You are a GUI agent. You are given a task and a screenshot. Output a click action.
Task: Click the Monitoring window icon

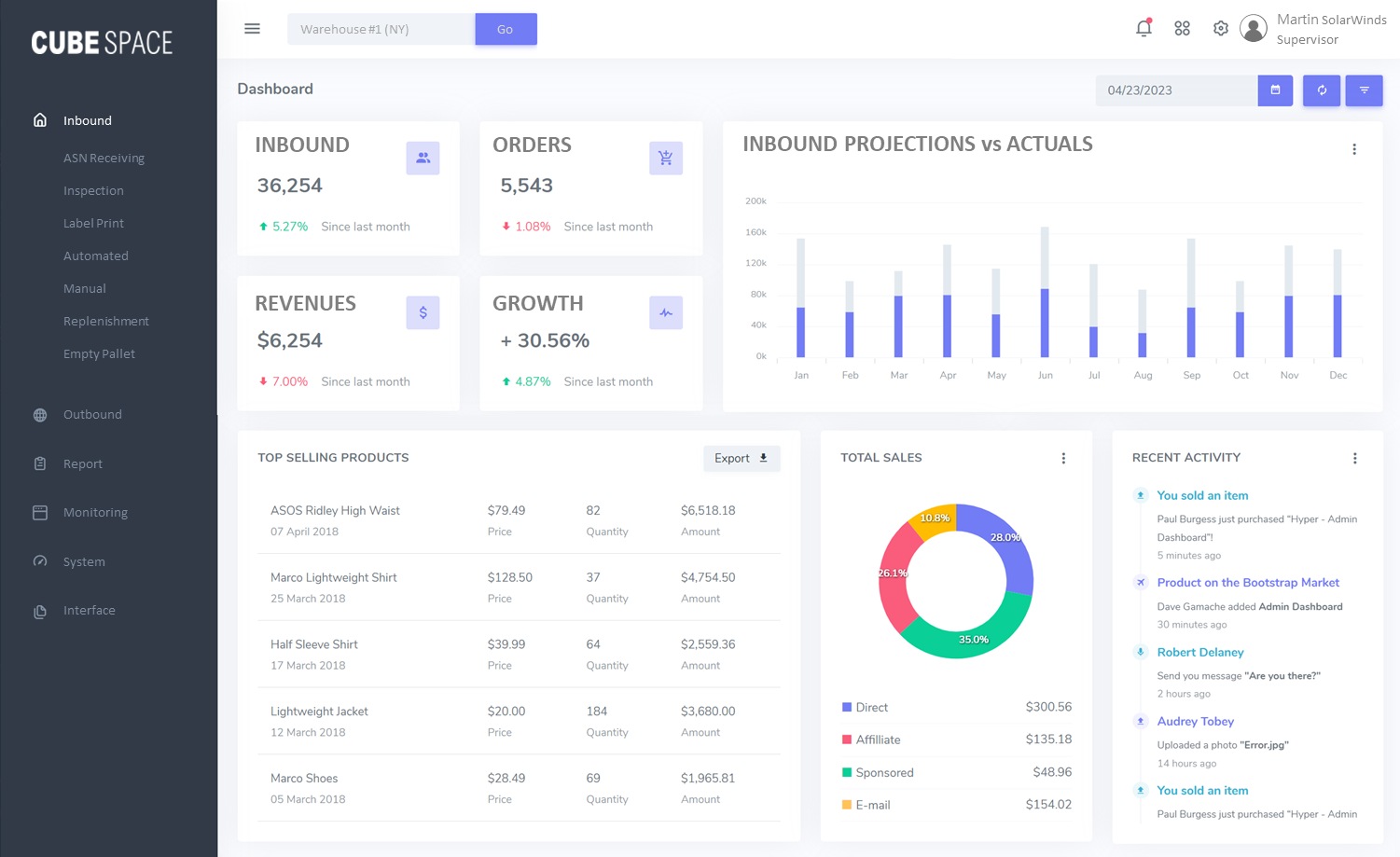[x=40, y=512]
